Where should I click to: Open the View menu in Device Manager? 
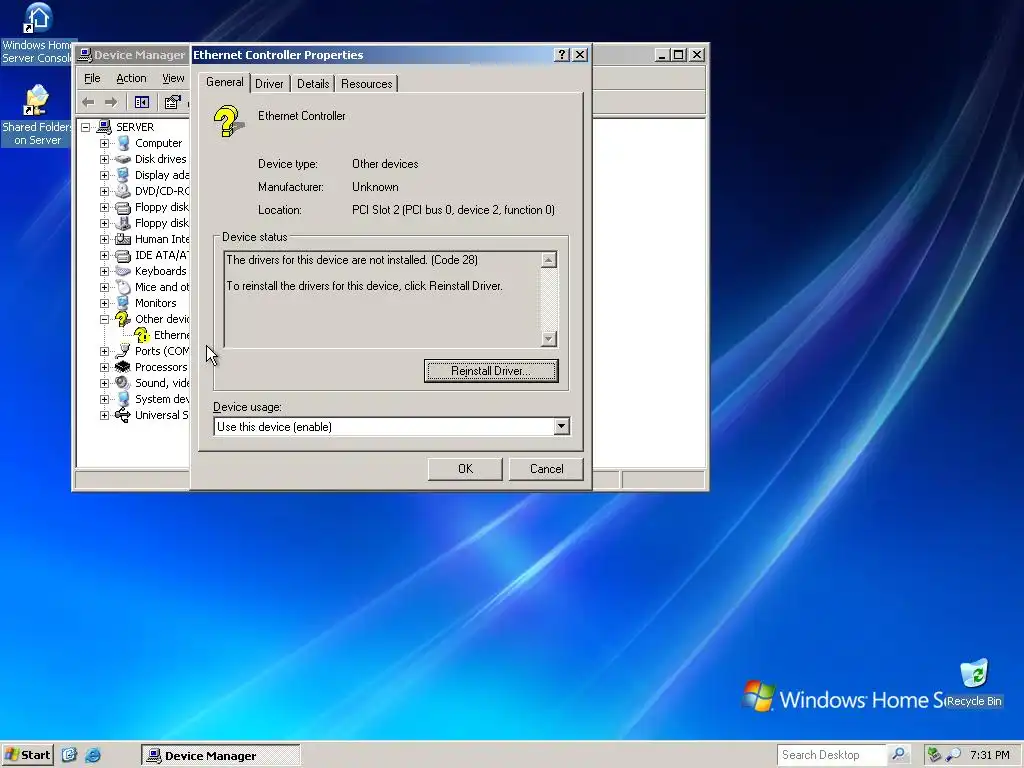coord(173,78)
